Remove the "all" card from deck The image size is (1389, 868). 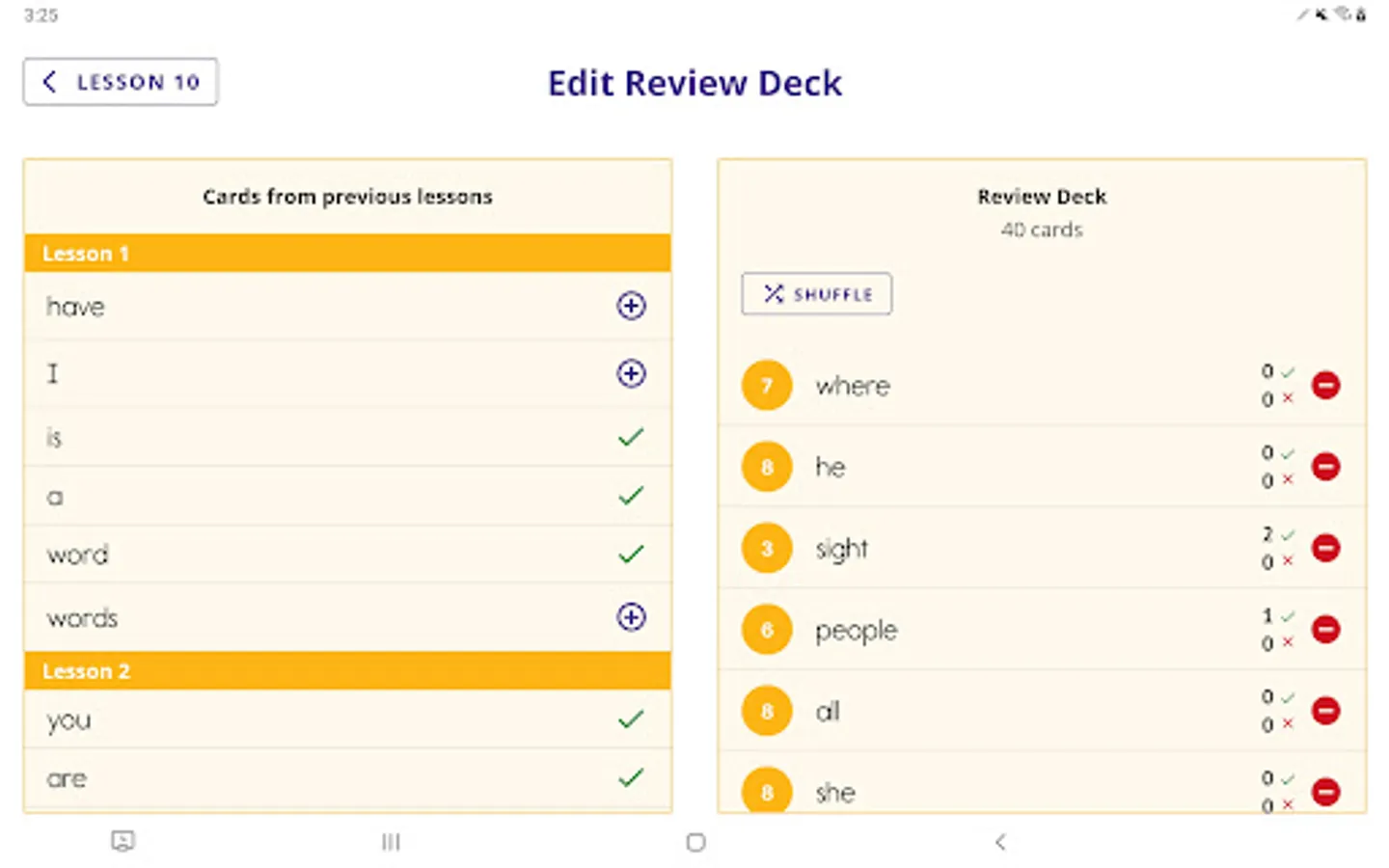[1325, 711]
